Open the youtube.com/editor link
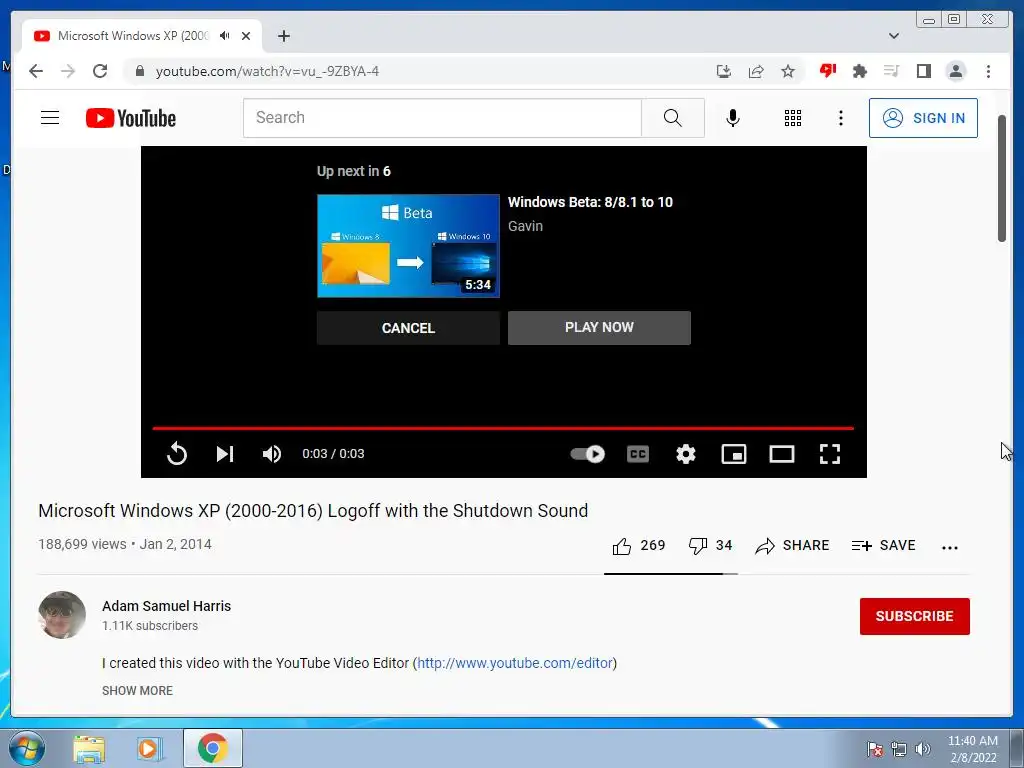Image resolution: width=1024 pixels, height=768 pixels. tap(515, 663)
